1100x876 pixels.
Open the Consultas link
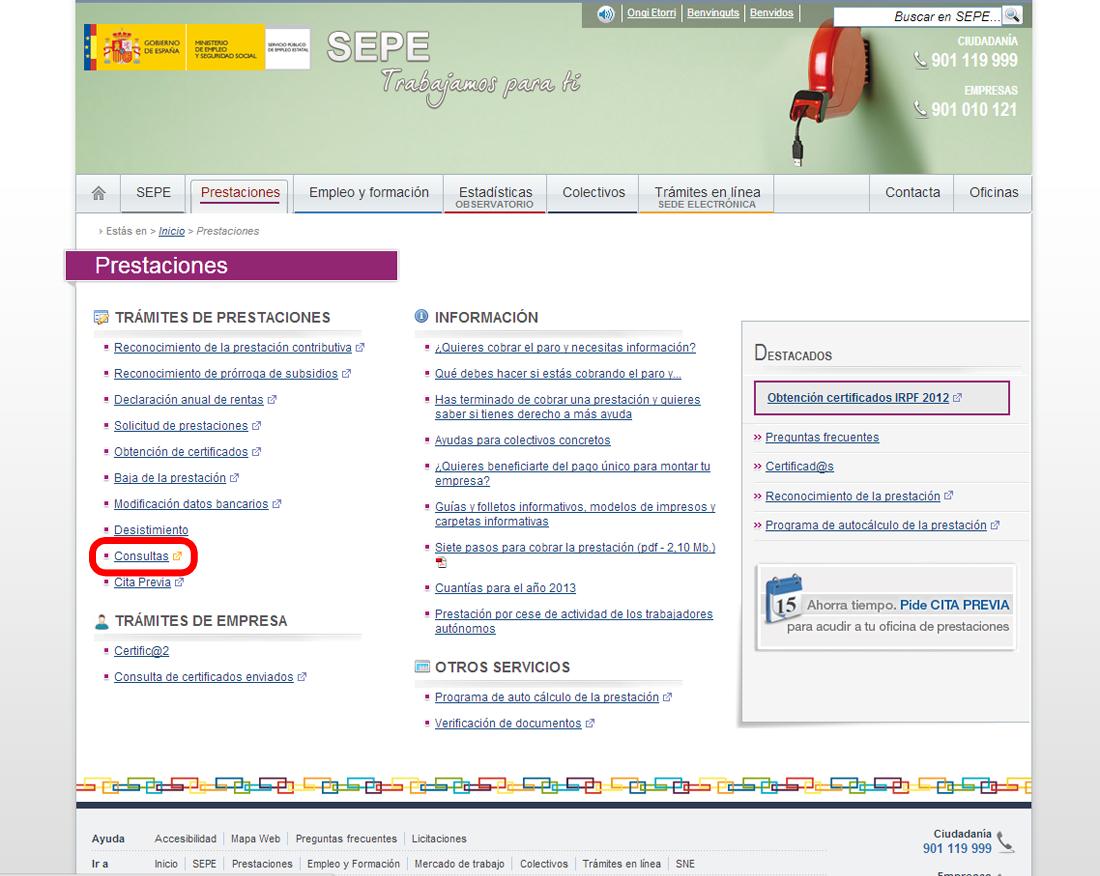pos(141,556)
